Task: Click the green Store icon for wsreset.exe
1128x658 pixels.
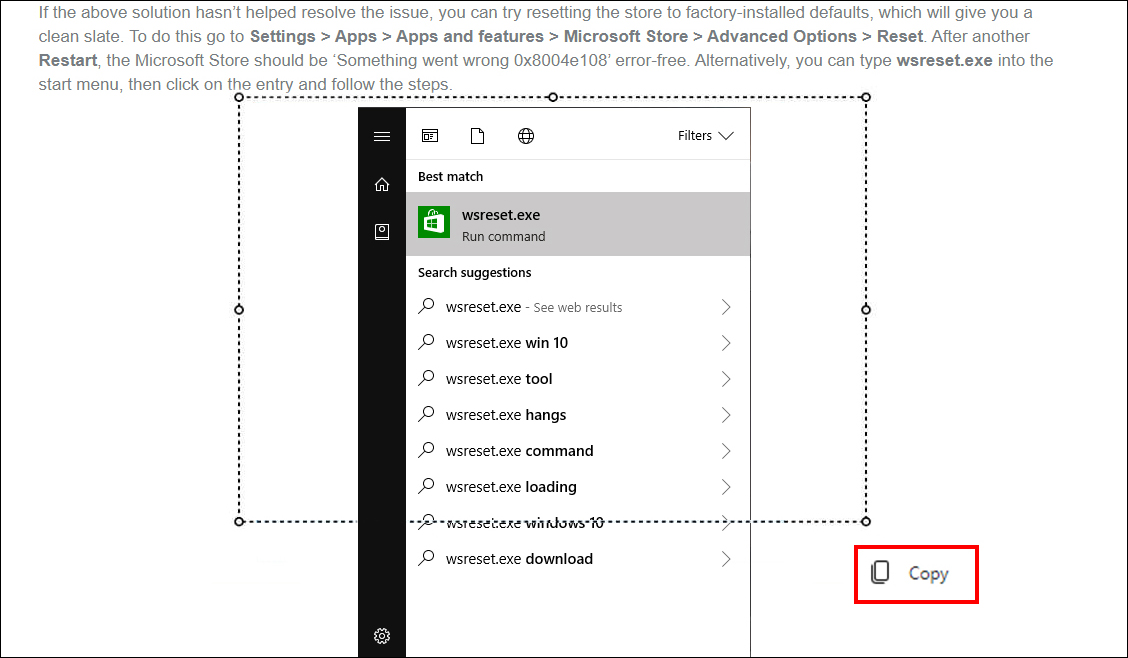Action: tap(434, 222)
